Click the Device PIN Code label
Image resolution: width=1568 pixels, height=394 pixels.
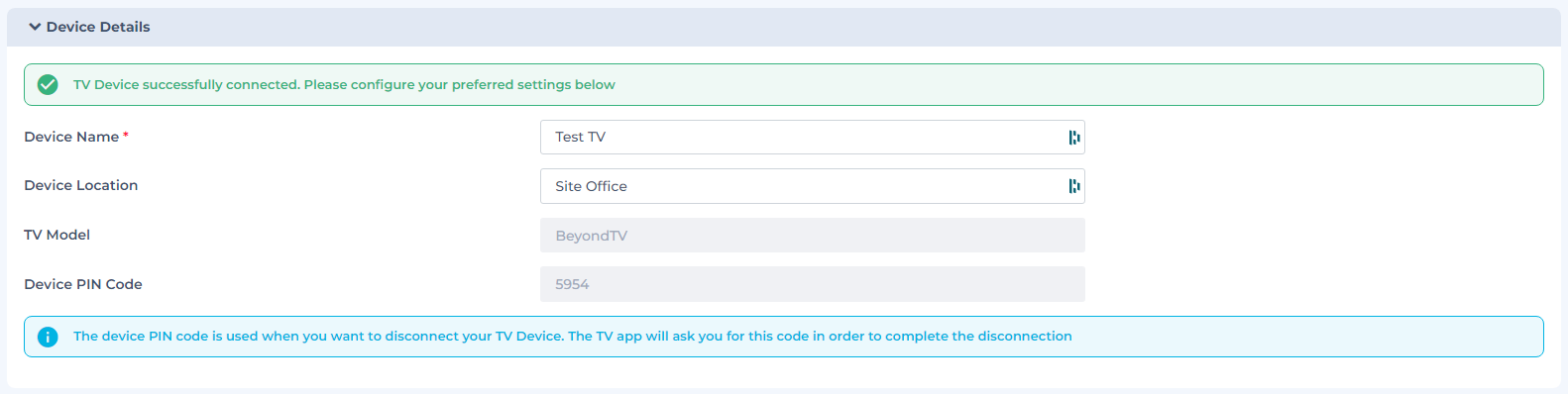click(83, 284)
